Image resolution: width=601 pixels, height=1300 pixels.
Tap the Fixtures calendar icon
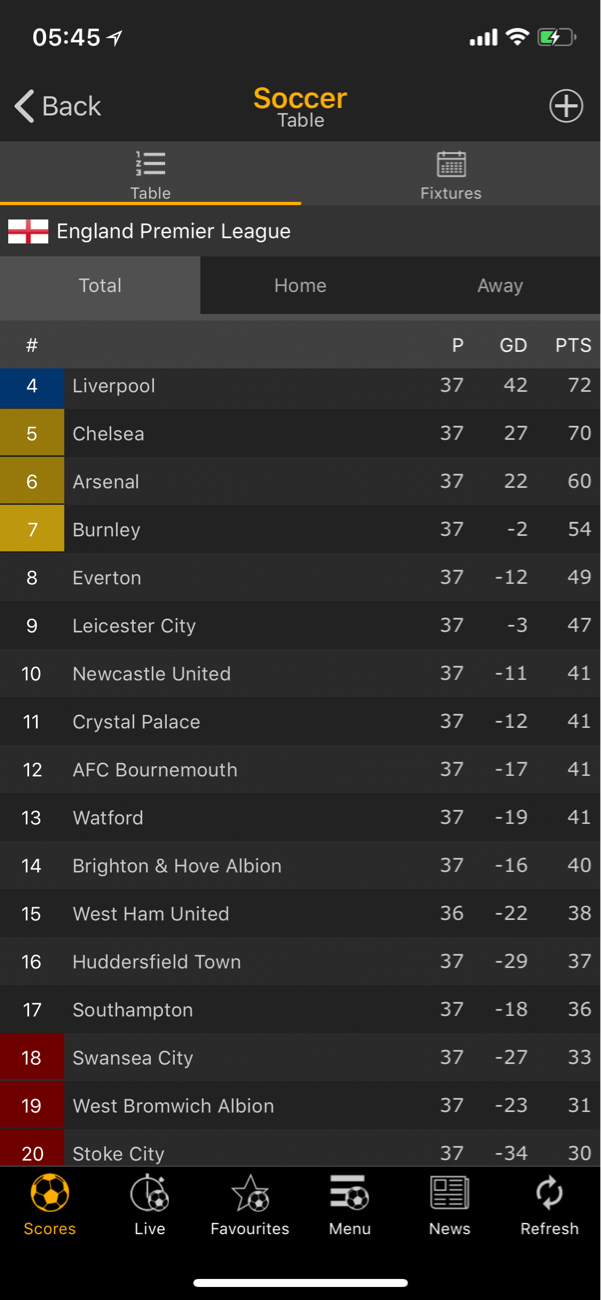coord(451,164)
